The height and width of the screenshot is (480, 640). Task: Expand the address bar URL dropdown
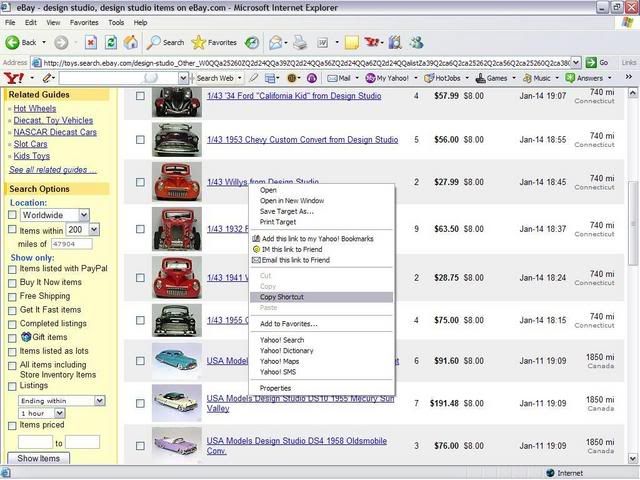(576, 62)
